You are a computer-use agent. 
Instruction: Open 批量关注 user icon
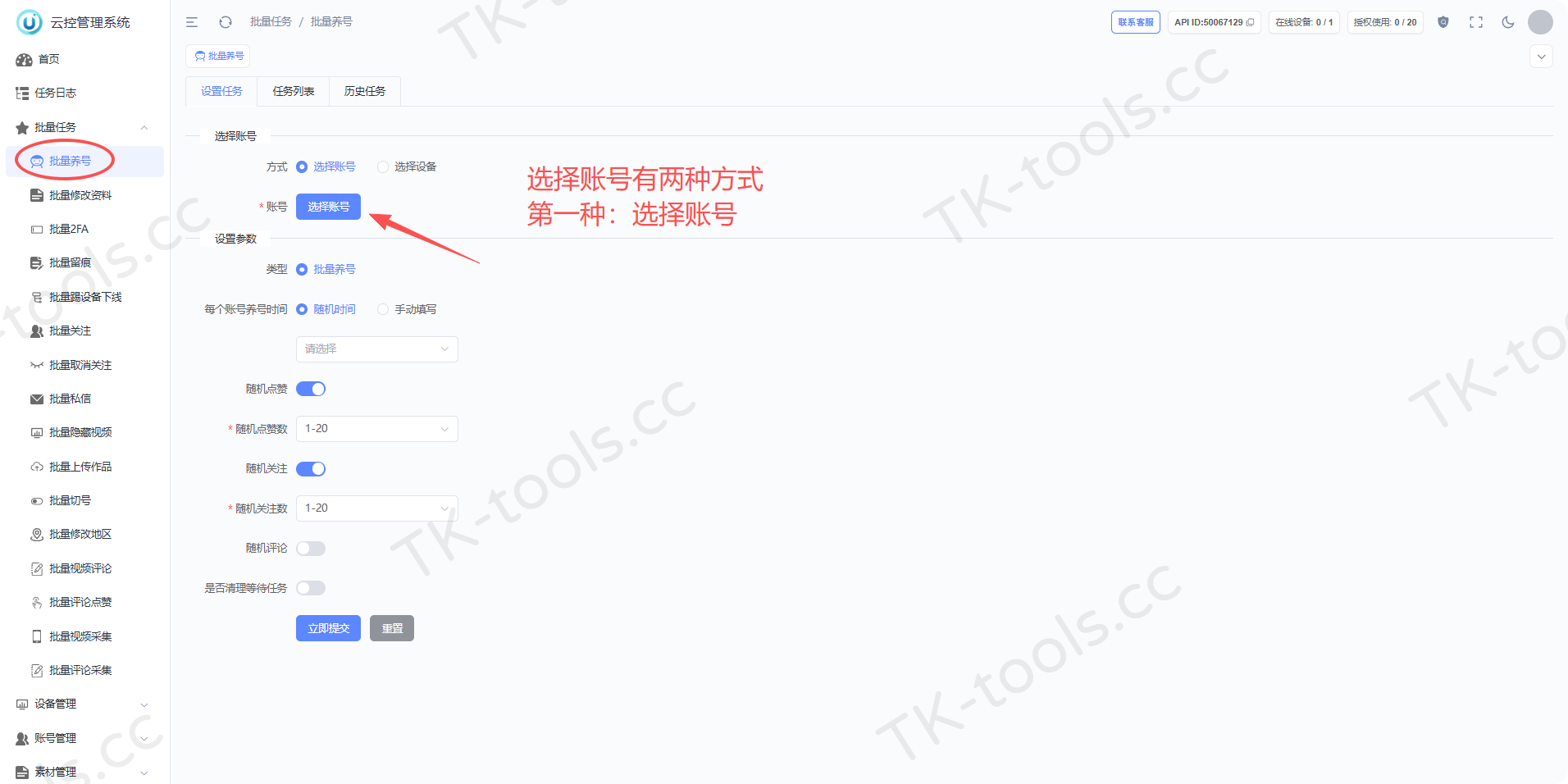(x=37, y=330)
